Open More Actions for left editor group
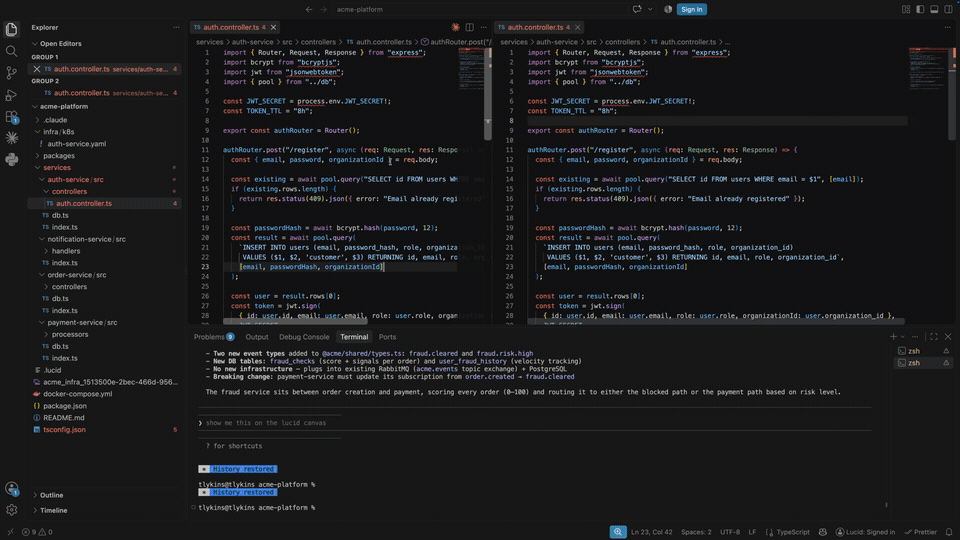Screen dimensions: 960x540 [x=484, y=27]
